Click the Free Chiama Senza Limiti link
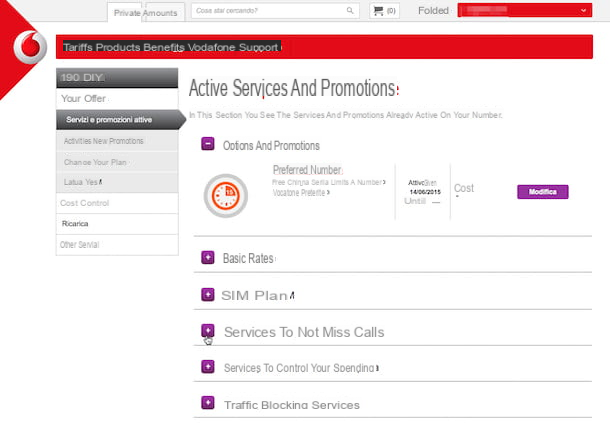This screenshot has width=610, height=439. tap(327, 182)
